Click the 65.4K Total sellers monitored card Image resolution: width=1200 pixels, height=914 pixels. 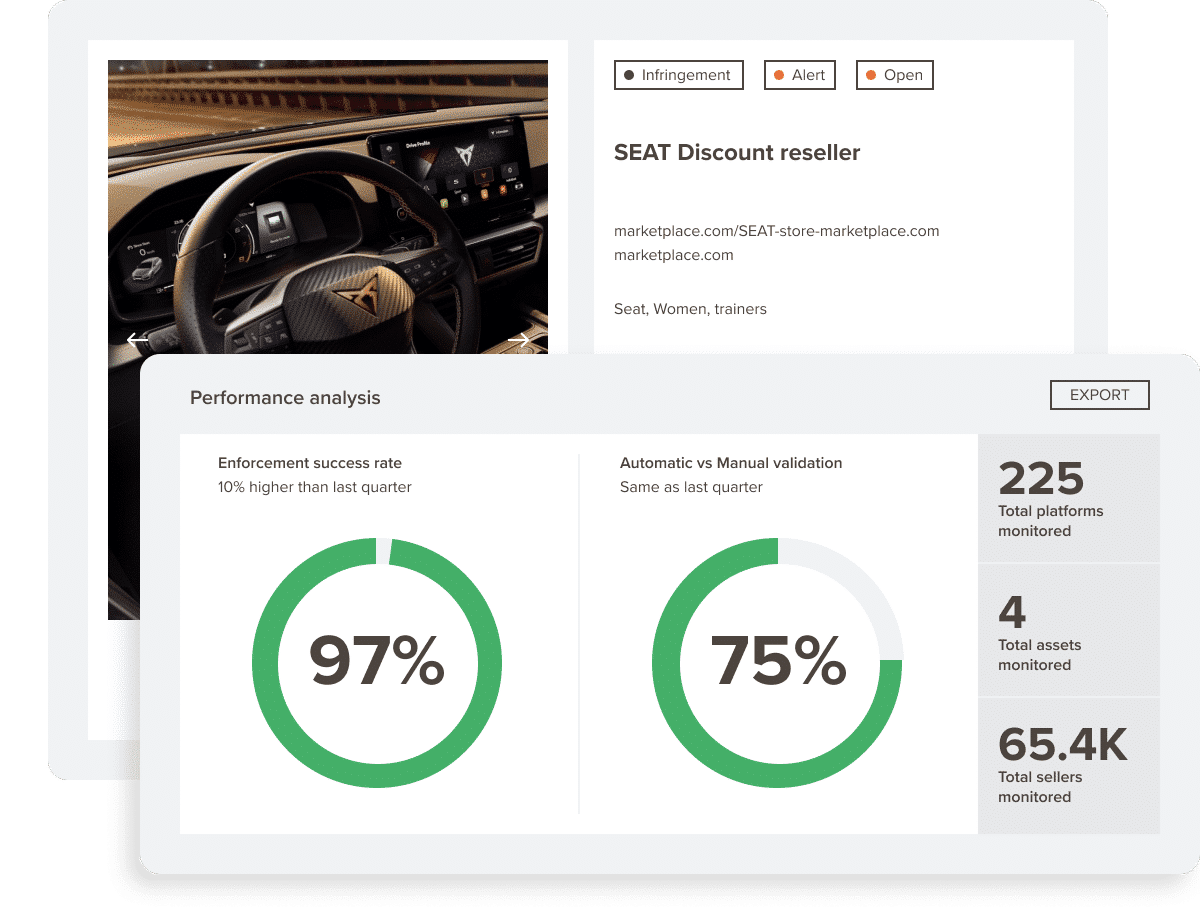1069,766
